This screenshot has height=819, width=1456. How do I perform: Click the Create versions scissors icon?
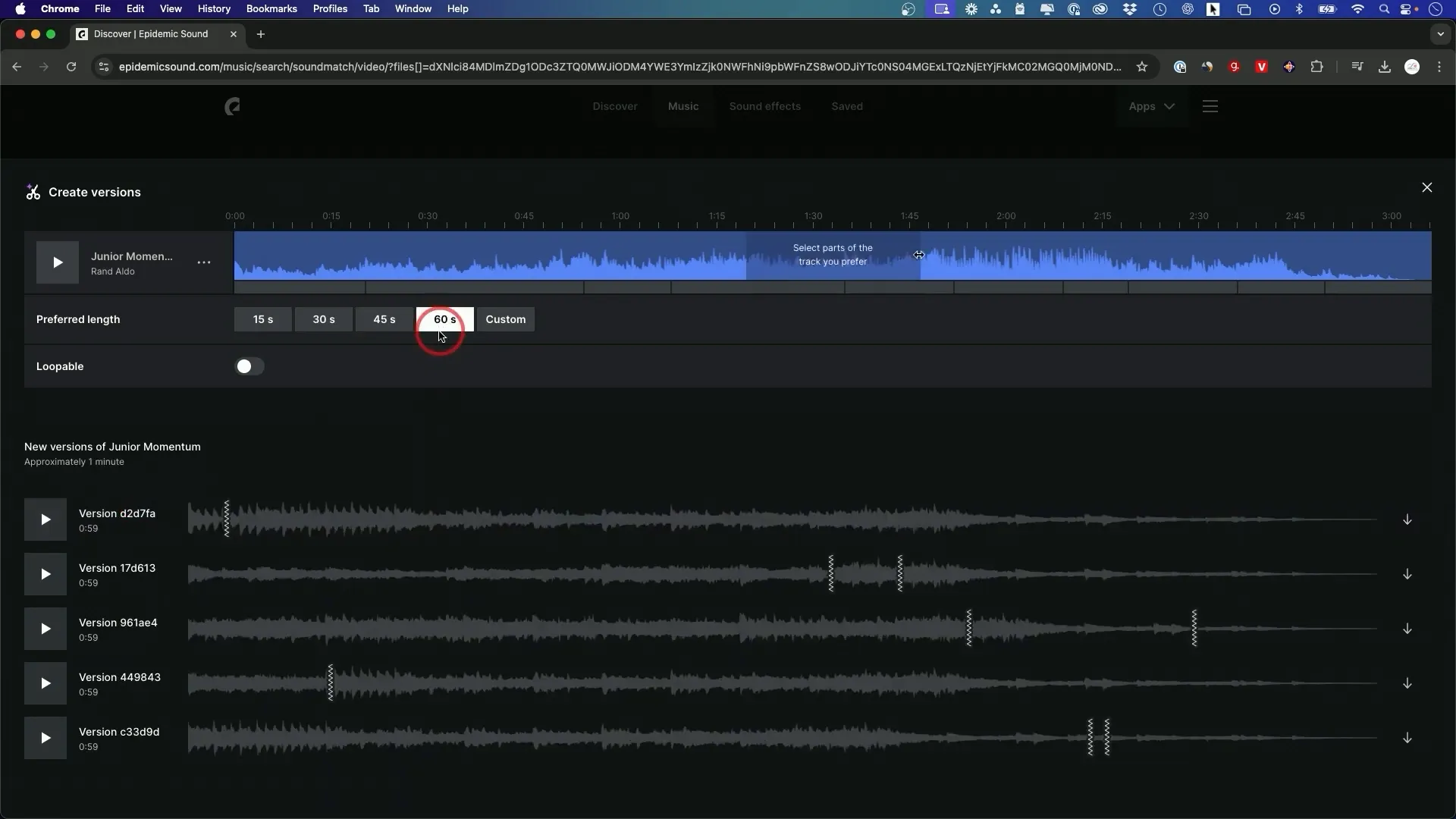click(x=33, y=192)
